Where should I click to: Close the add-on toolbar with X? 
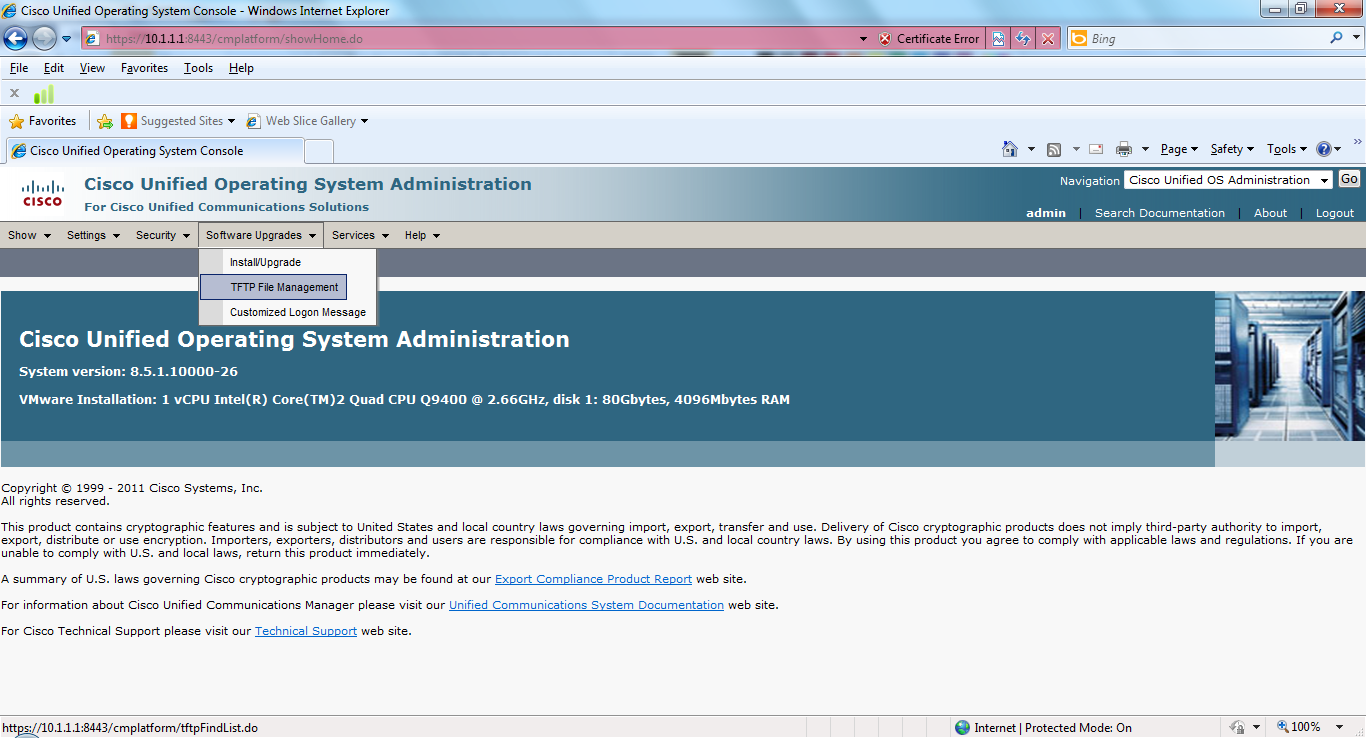[14, 93]
